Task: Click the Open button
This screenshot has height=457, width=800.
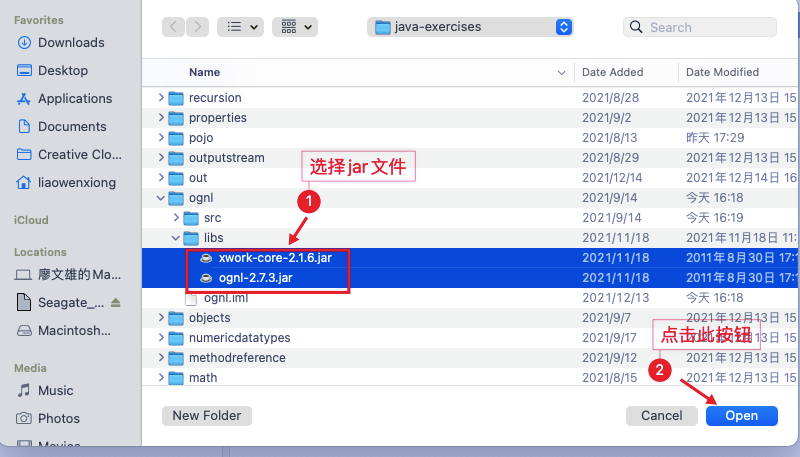Action: coord(742,416)
